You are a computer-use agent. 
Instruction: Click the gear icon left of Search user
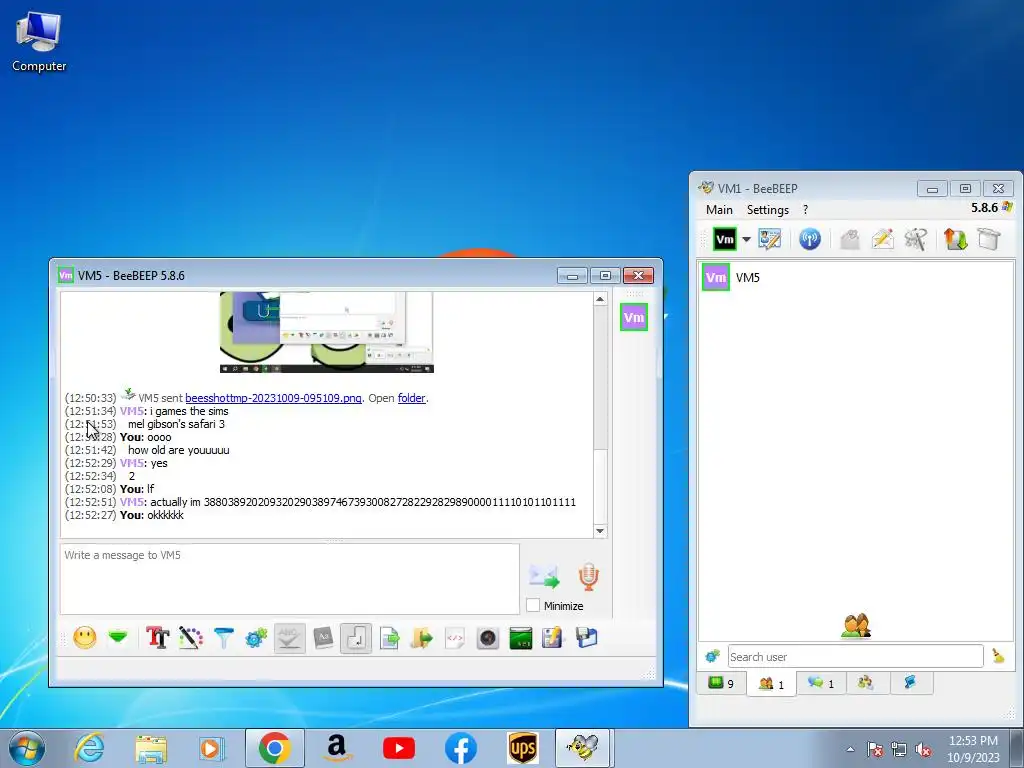(712, 656)
